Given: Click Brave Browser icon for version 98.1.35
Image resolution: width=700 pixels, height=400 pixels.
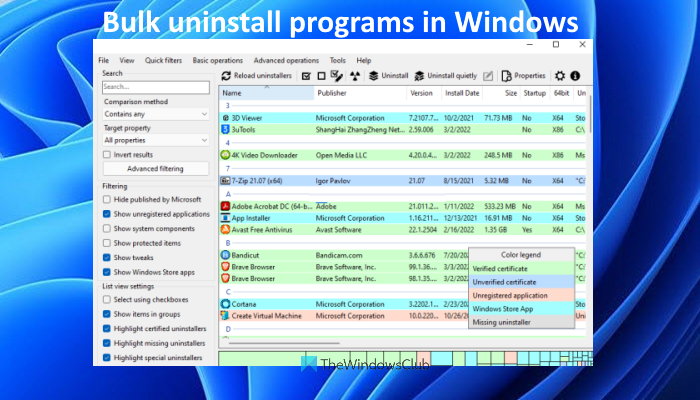Looking at the screenshot, I should pos(225,279).
